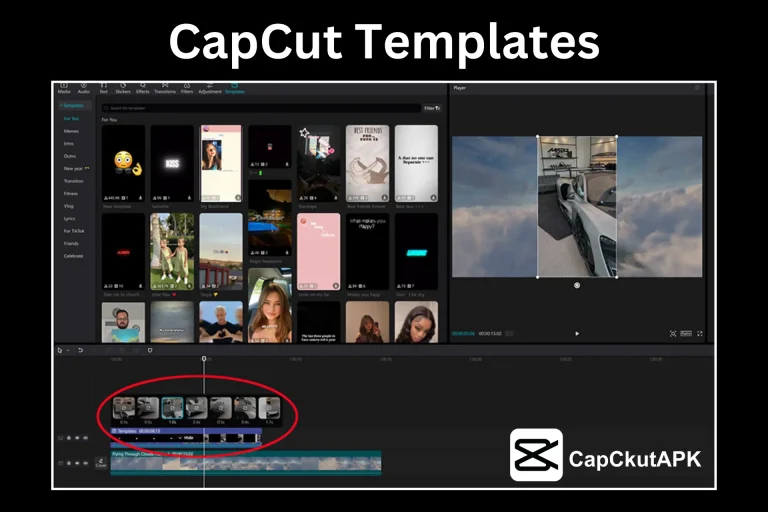This screenshot has width=768, height=512.
Task: Open the Media tab
Action: tap(64, 88)
